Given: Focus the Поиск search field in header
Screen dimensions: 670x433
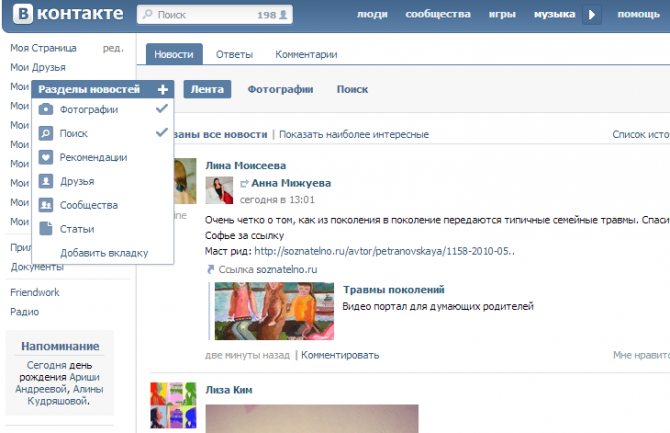Looking at the screenshot, I should 215,15.
